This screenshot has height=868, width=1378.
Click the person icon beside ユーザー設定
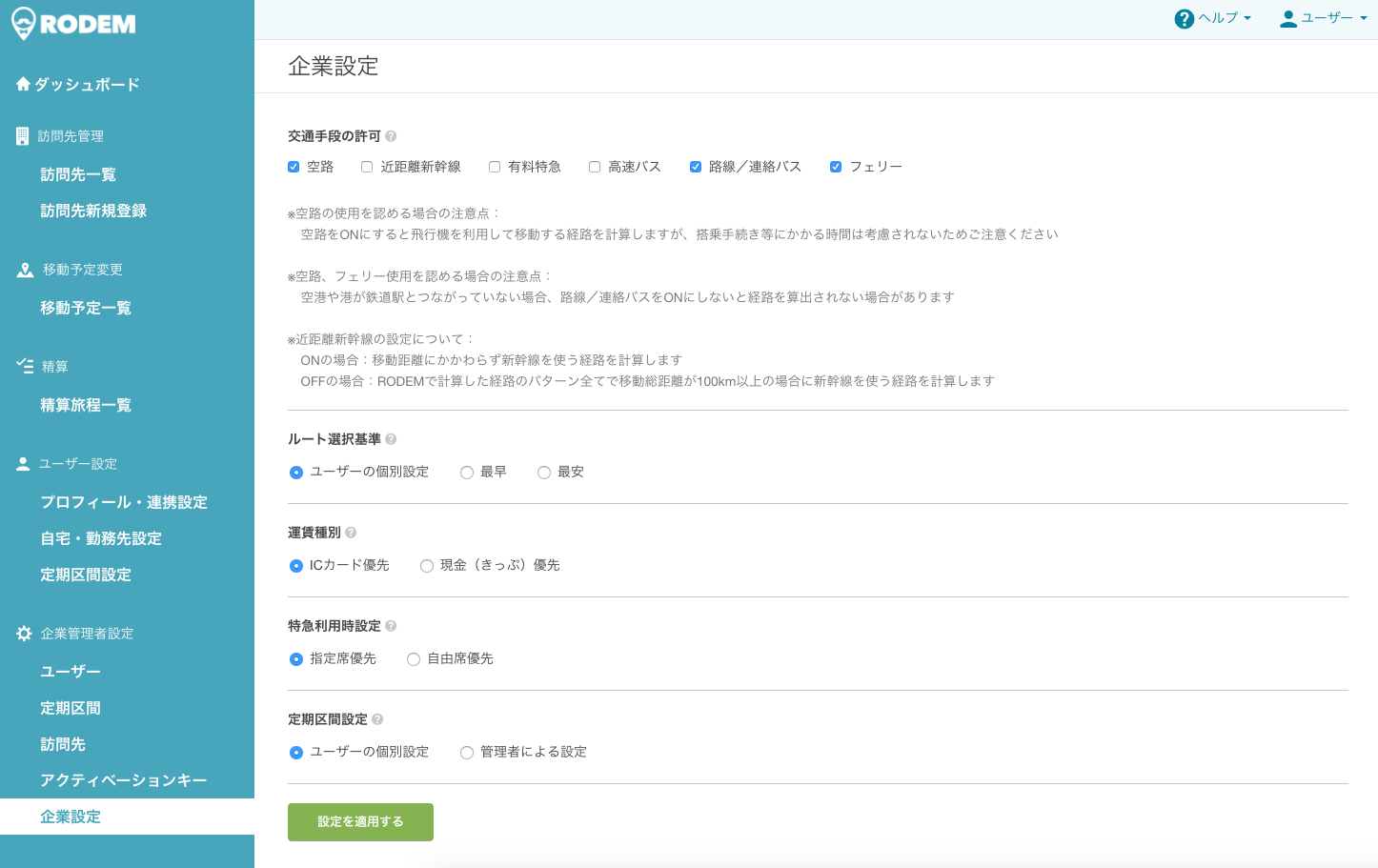[x=24, y=464]
